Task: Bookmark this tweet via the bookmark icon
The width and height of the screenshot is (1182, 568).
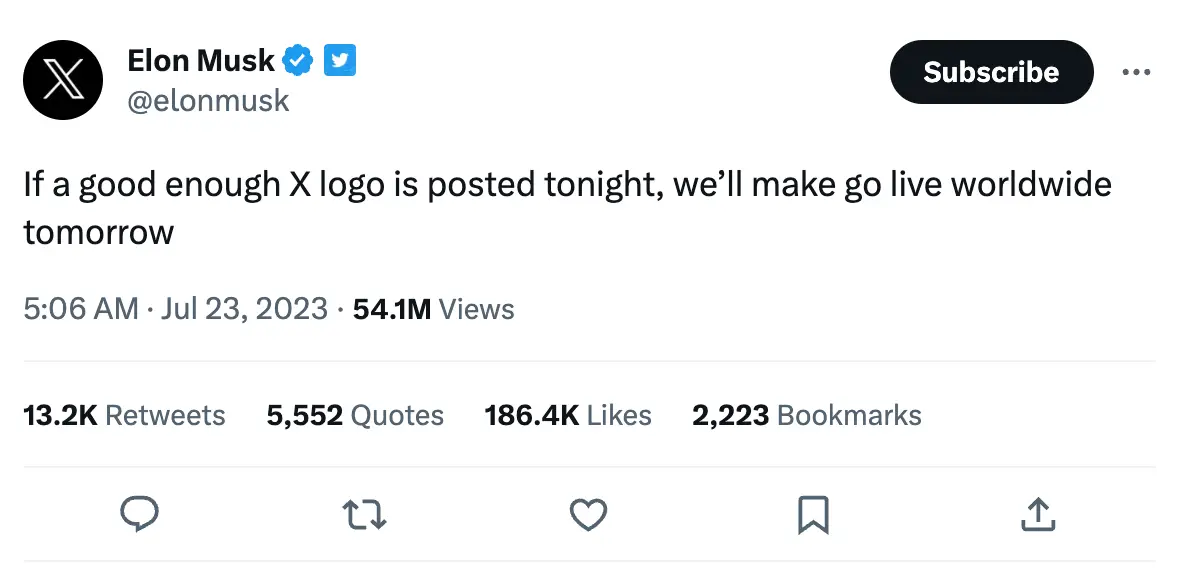Action: pos(812,514)
